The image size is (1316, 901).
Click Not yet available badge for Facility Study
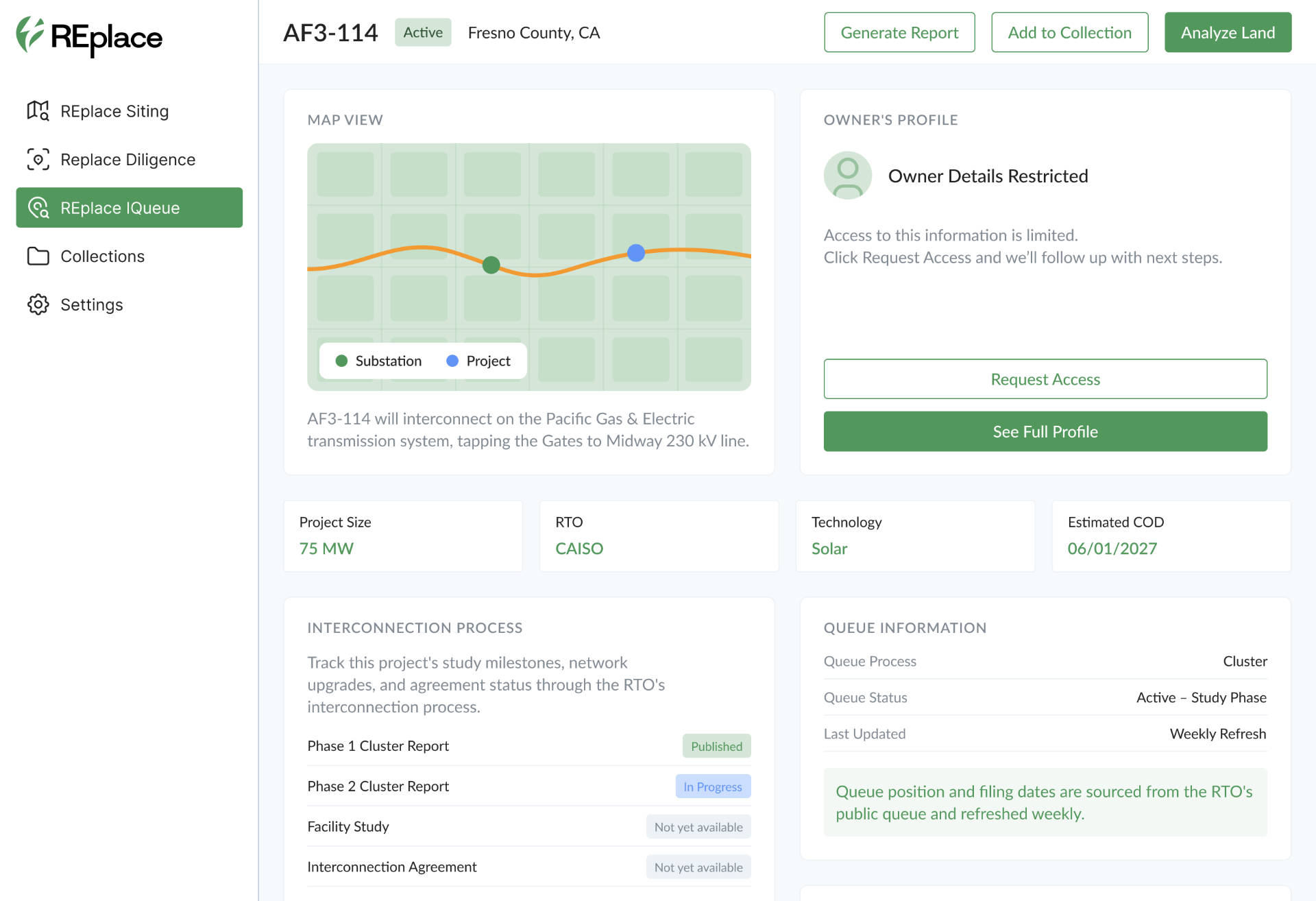698,827
